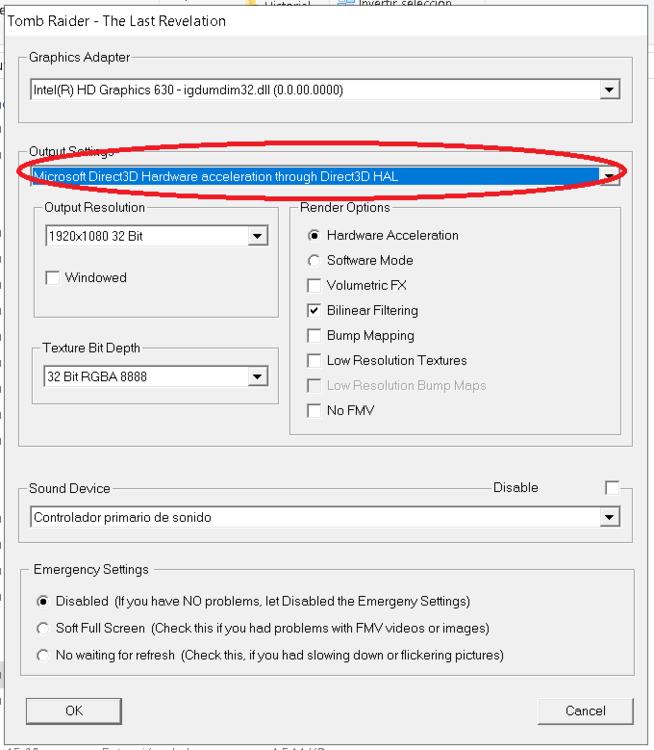Uncheck Bilinear Filtering option

[314, 311]
